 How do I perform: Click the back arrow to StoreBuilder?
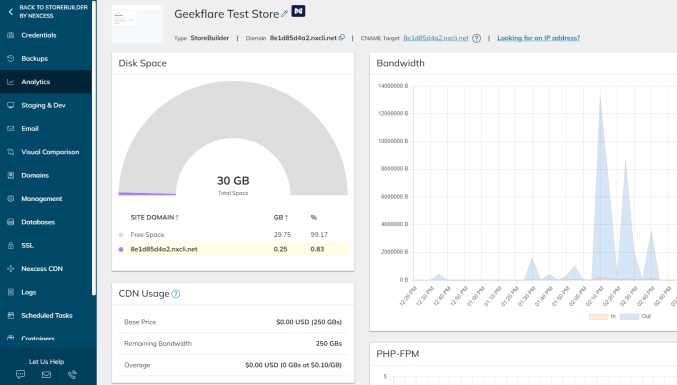(x=11, y=12)
